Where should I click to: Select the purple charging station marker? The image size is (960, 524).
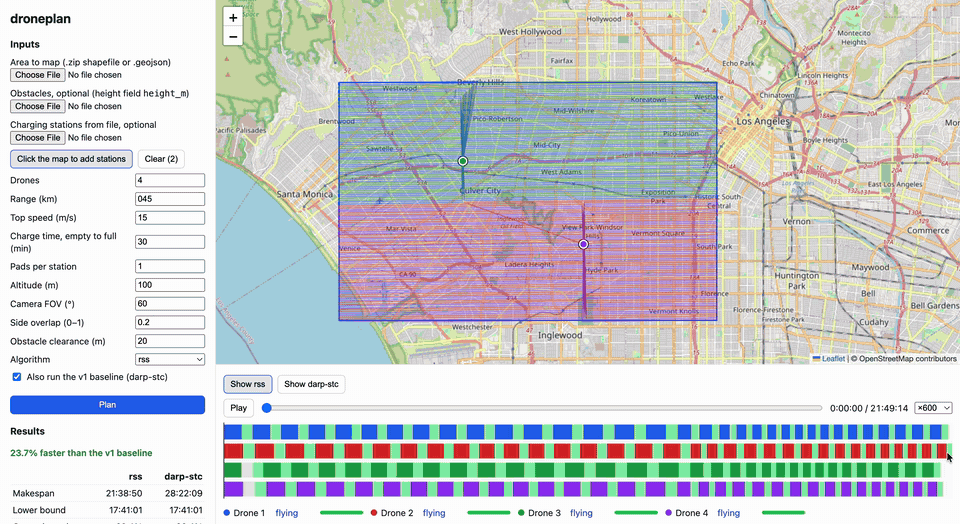(x=583, y=244)
